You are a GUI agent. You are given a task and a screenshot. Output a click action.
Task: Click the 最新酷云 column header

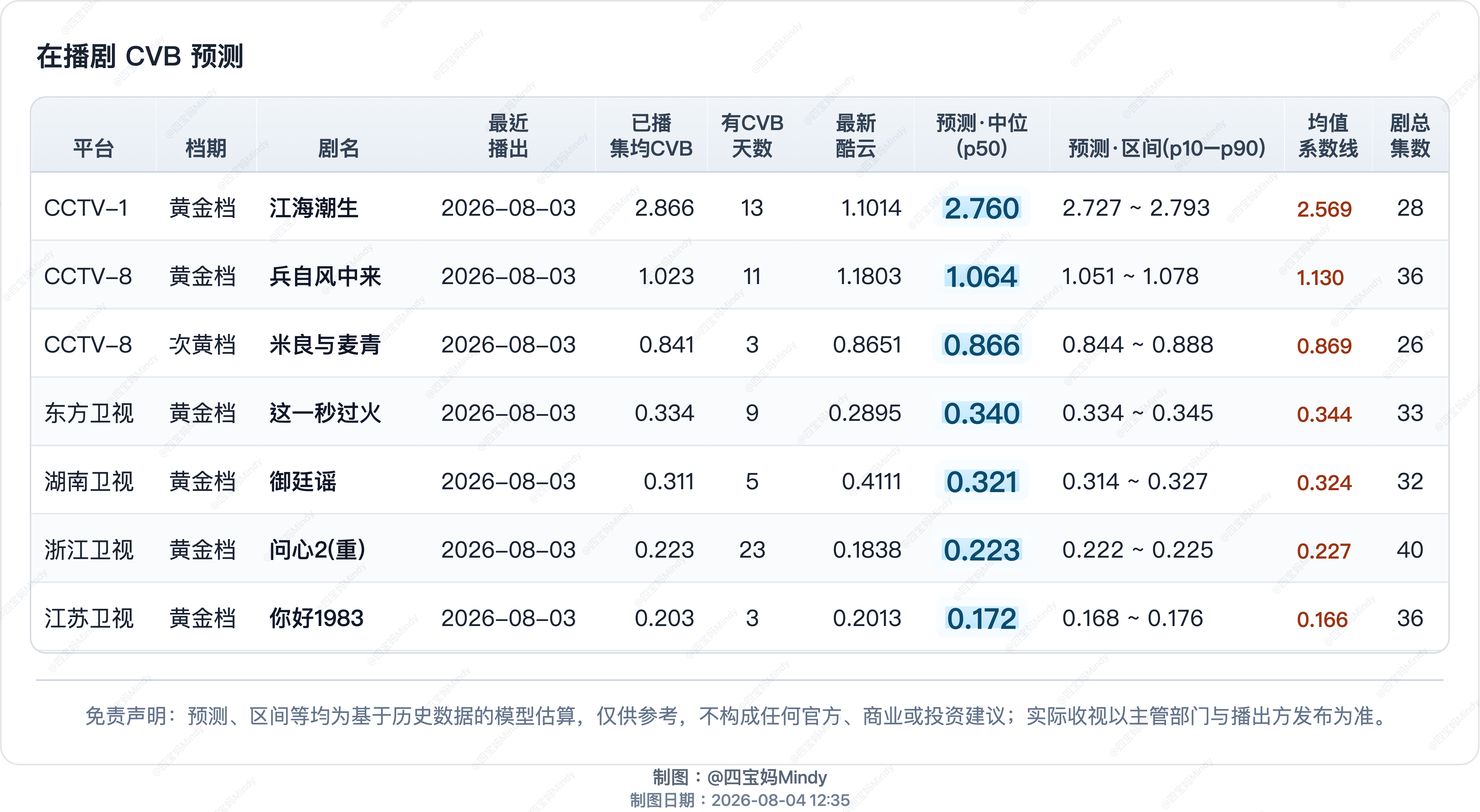click(855, 135)
